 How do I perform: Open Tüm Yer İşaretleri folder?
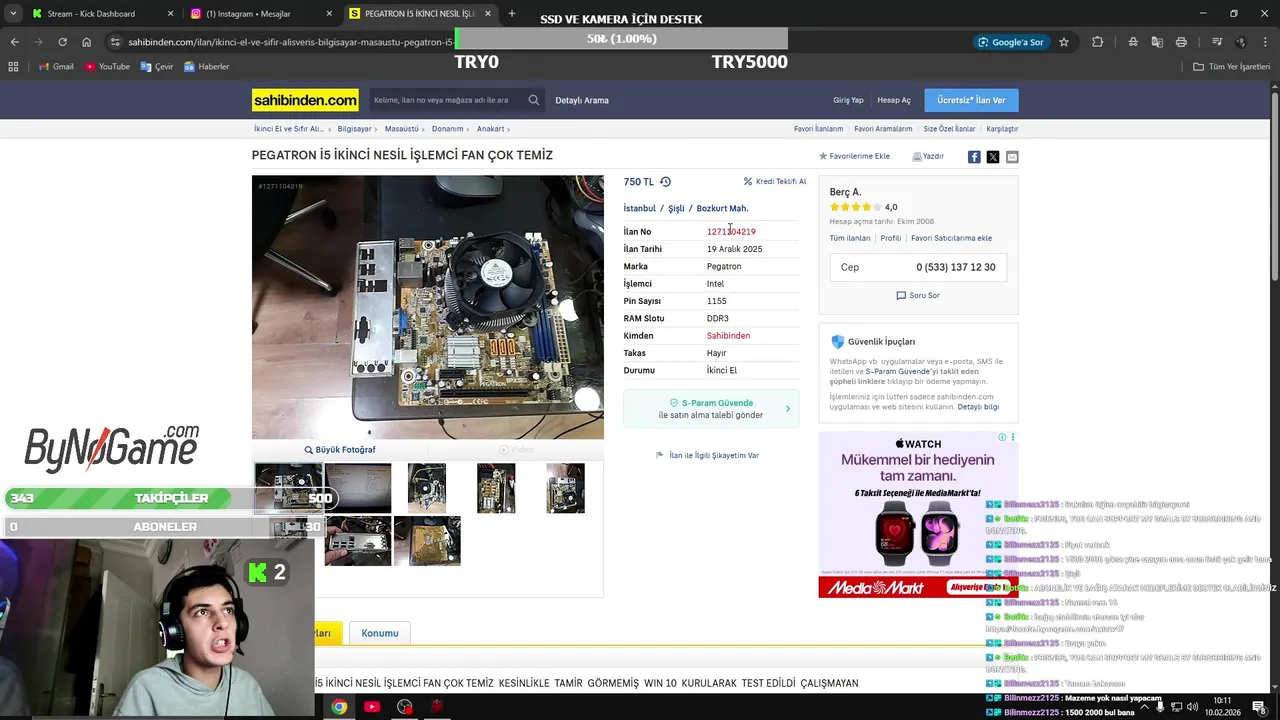(x=1232, y=66)
